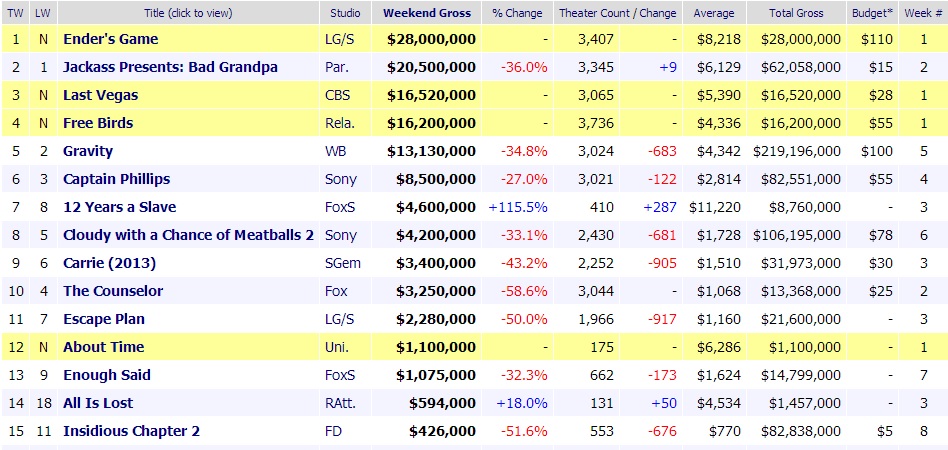Open the All Is Lost page
This screenshot has width=948, height=450.
tap(98, 403)
